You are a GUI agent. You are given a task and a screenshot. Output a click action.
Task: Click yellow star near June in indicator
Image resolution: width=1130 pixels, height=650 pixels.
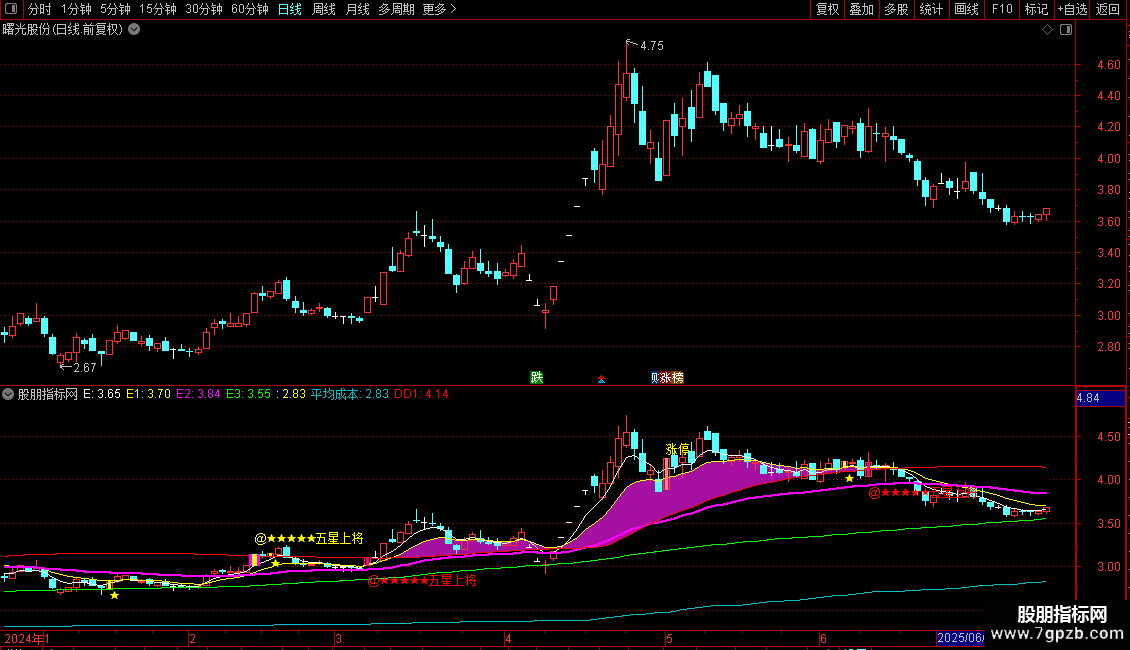coord(850,478)
